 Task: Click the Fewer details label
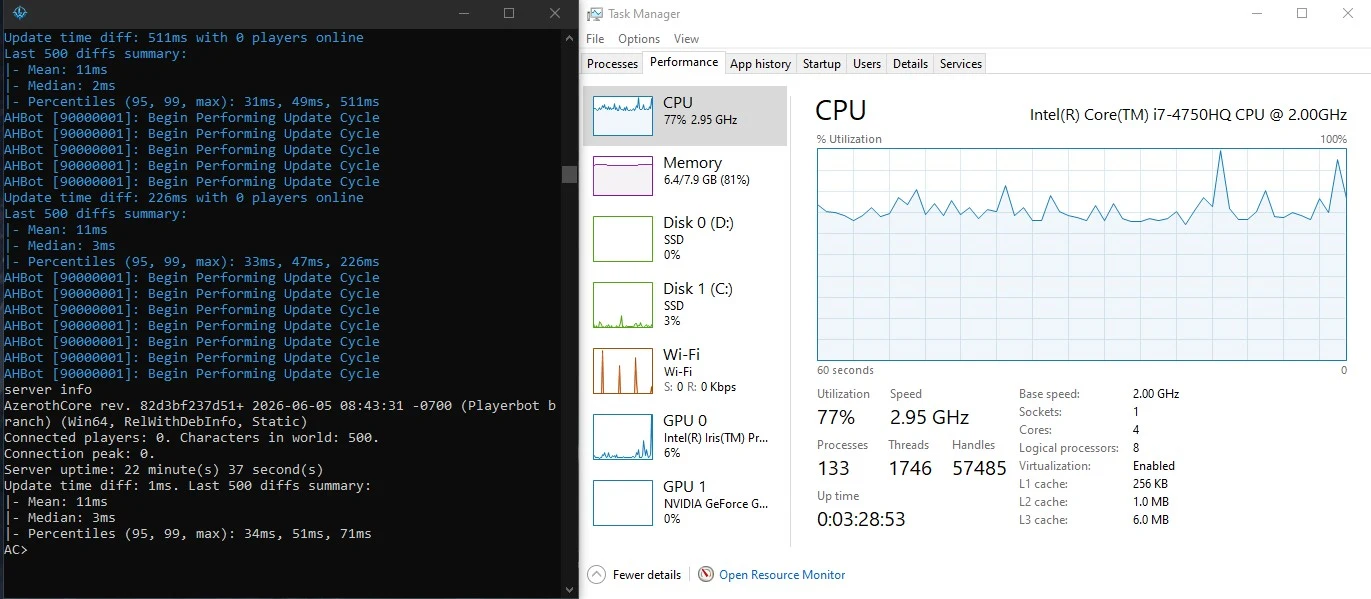pos(647,575)
